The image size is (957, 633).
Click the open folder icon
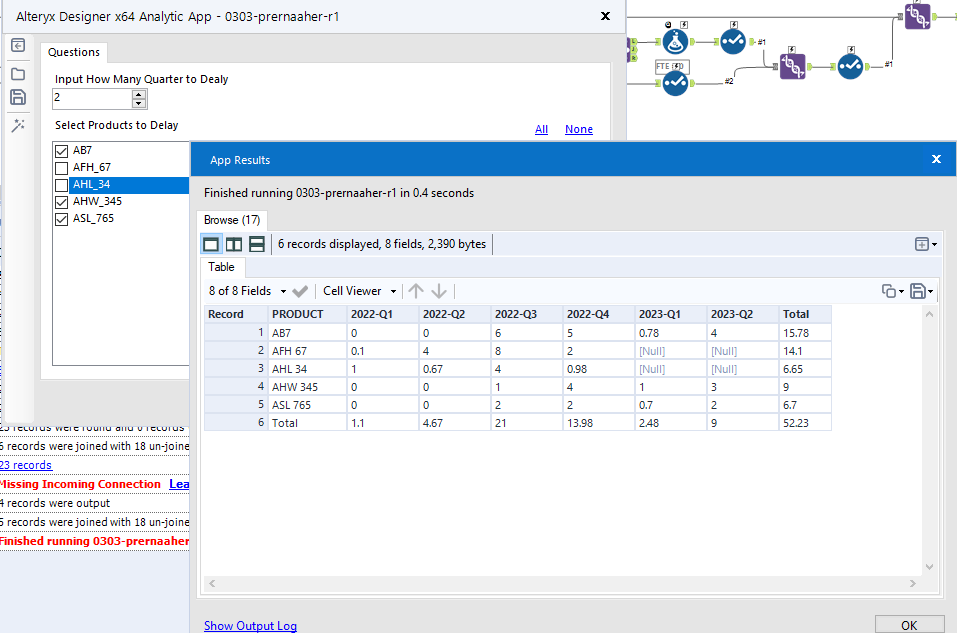[x=18, y=74]
